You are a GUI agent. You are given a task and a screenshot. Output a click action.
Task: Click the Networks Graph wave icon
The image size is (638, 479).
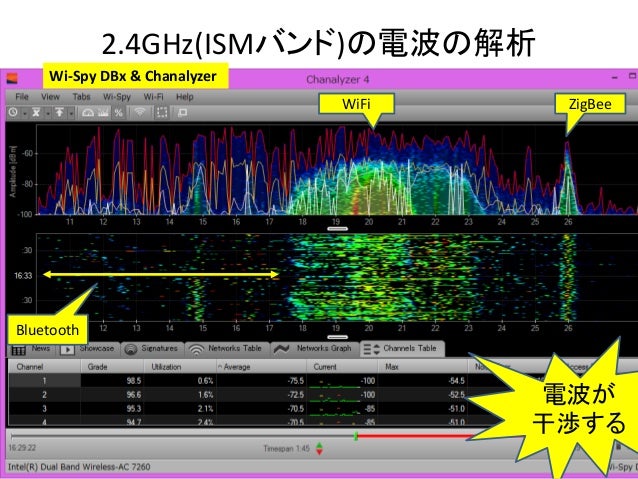282,349
